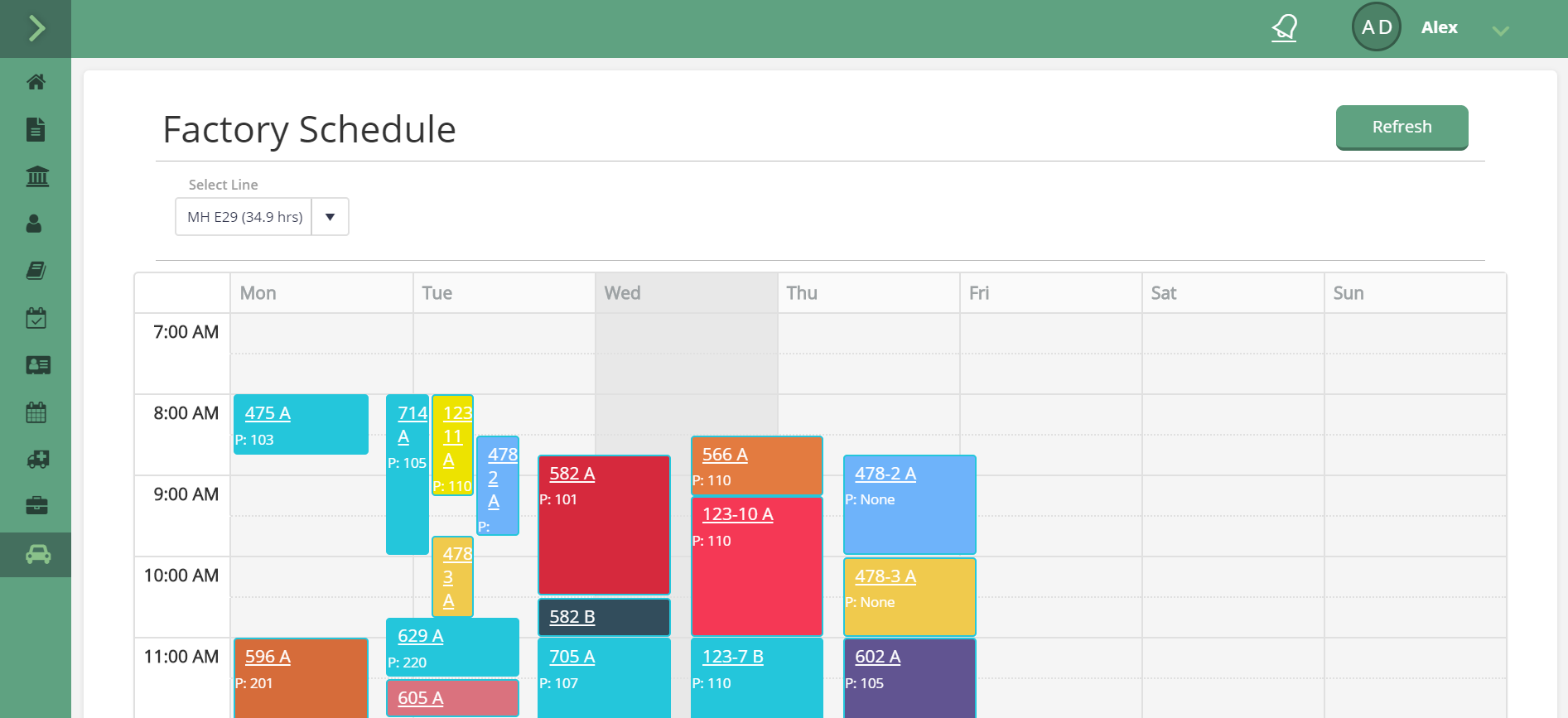Click the Refresh button
The width and height of the screenshot is (1568, 718).
[1402, 127]
